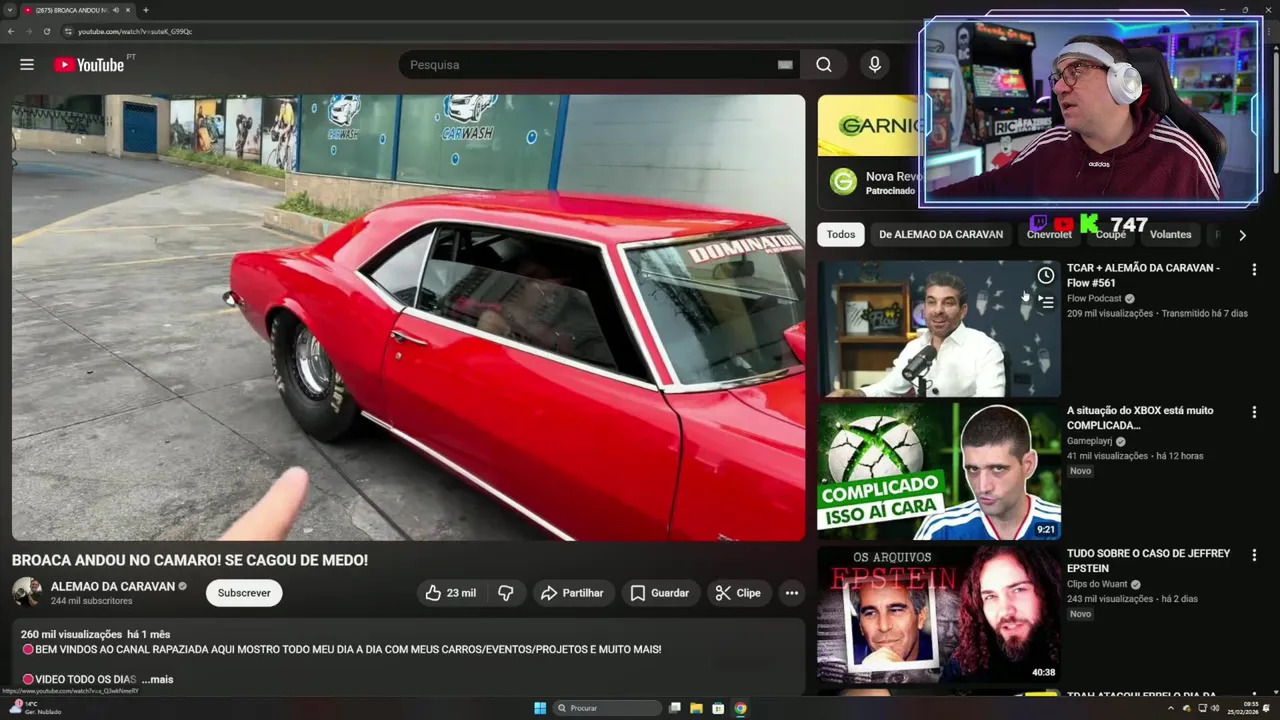Go to YouTube home via logo
1280x720 pixels.
coord(89,65)
